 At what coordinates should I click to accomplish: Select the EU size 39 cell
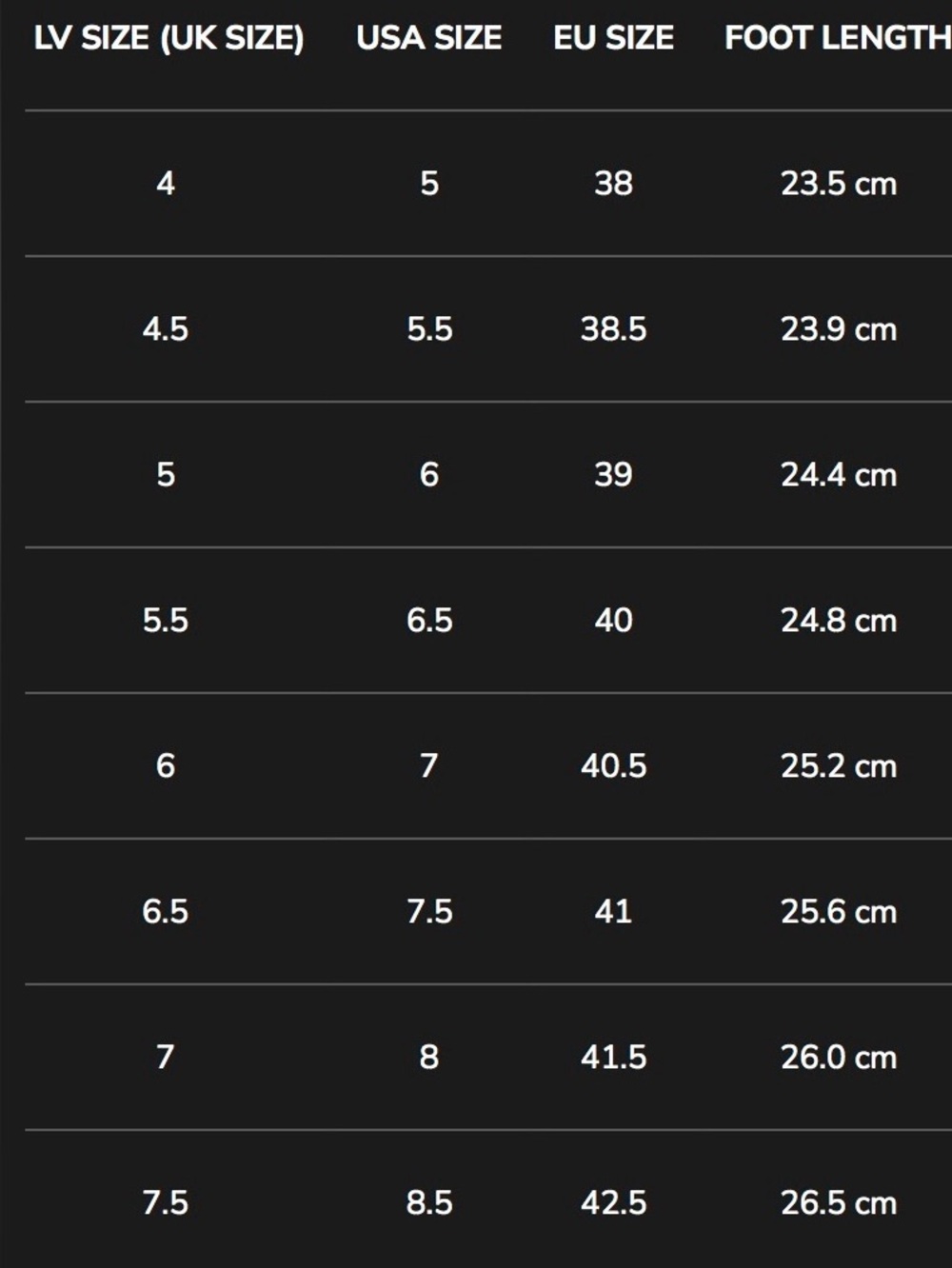[x=613, y=474]
